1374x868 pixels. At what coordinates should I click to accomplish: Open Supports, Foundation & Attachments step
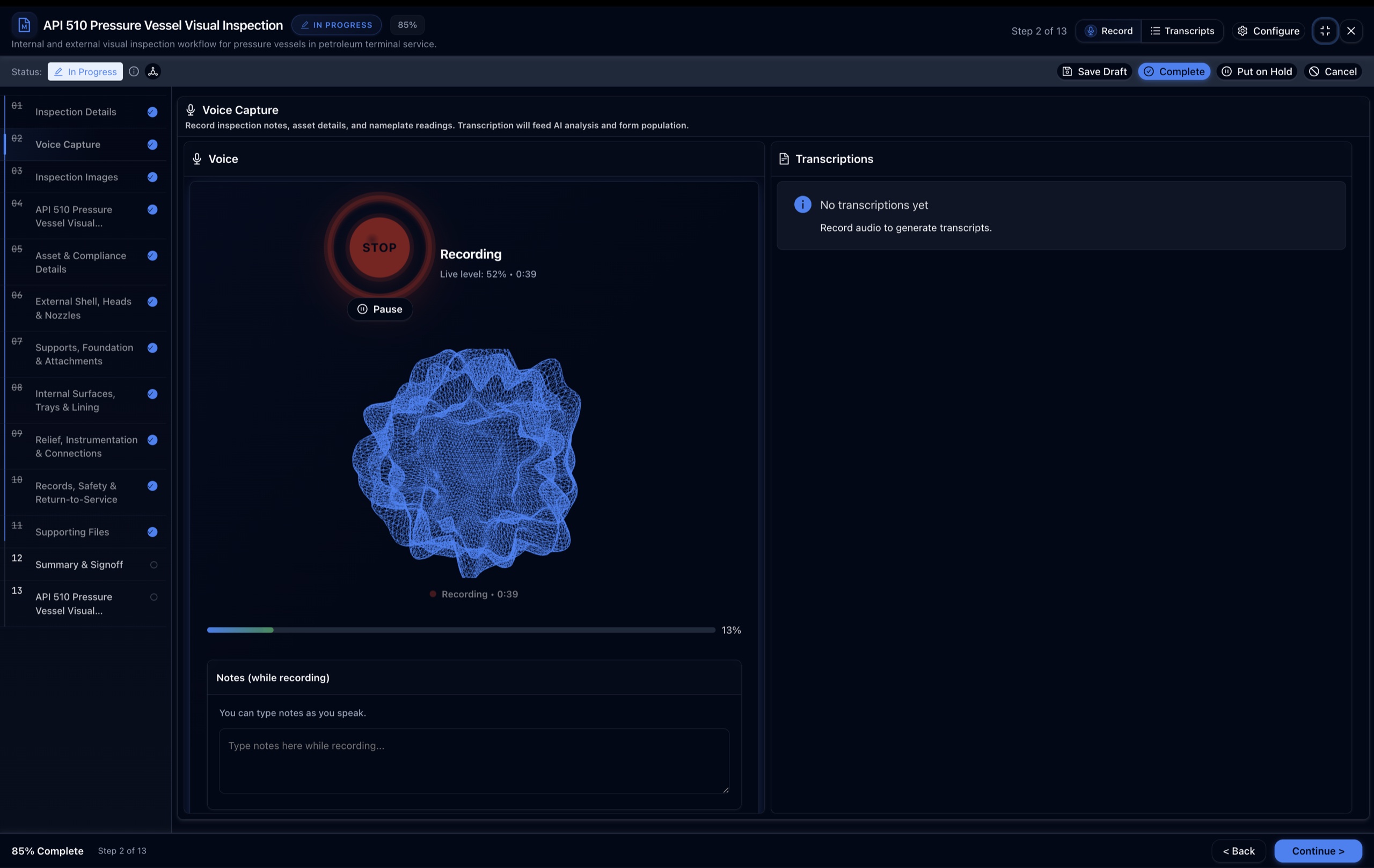(85, 354)
